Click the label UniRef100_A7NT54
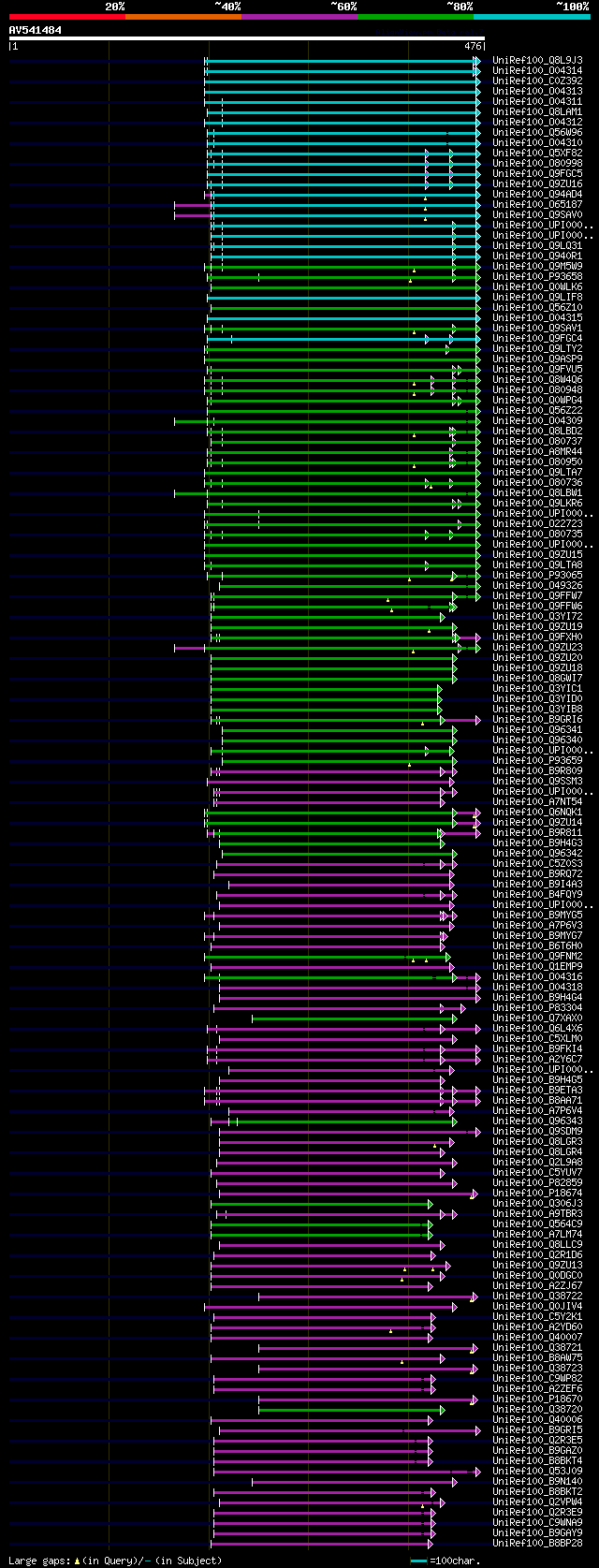599x1568 pixels. pos(537,801)
